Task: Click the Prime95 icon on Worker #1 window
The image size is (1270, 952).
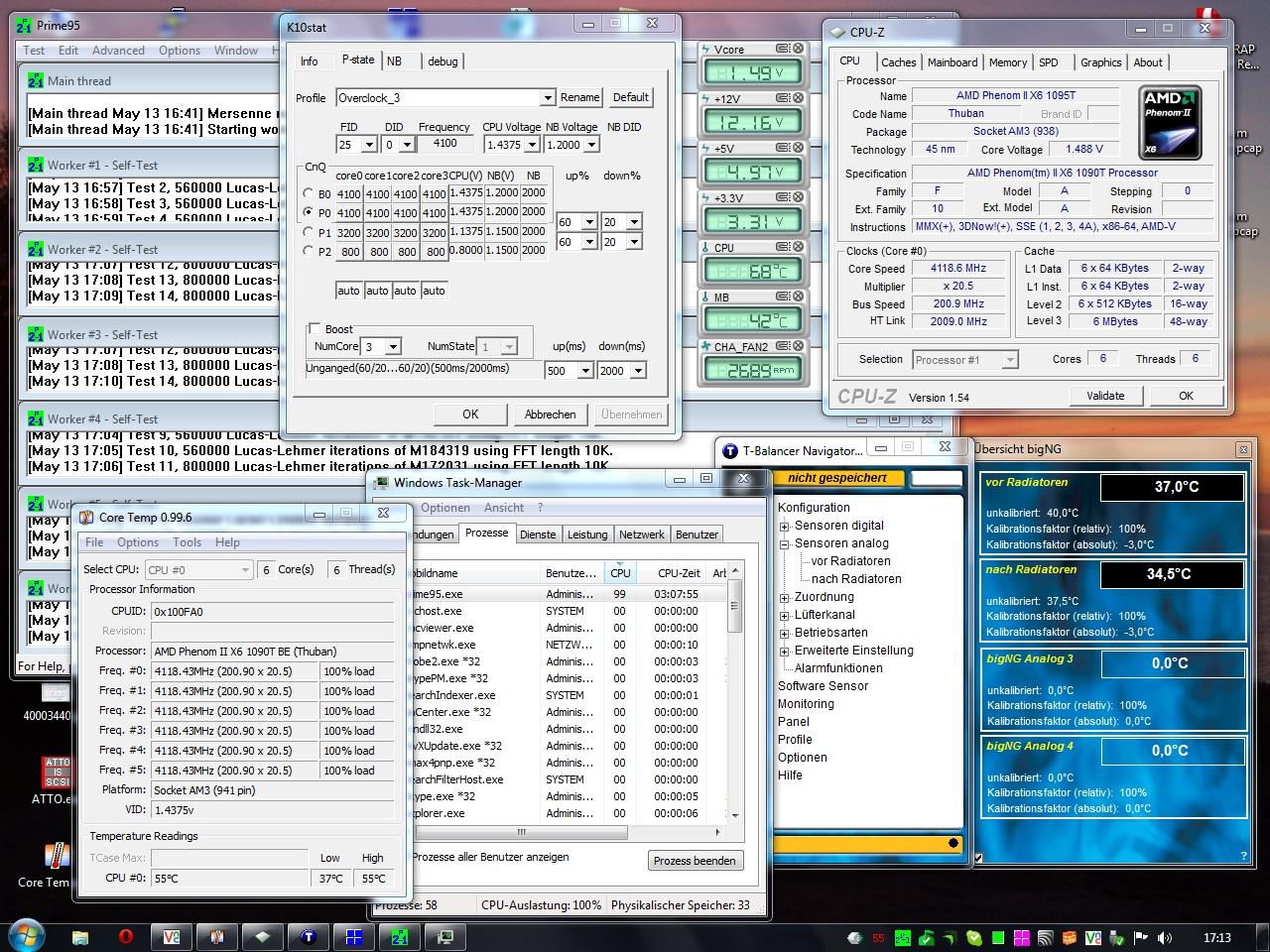Action: 36,166
